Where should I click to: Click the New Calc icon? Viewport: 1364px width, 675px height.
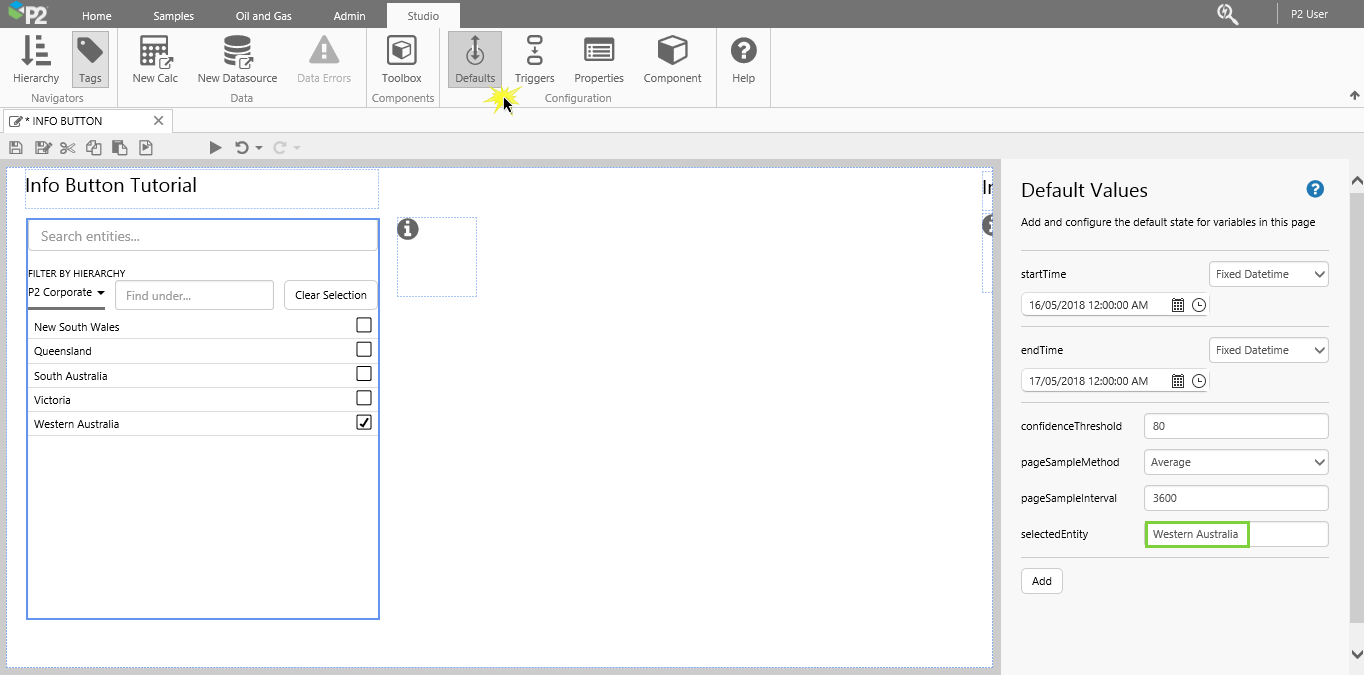(x=155, y=59)
